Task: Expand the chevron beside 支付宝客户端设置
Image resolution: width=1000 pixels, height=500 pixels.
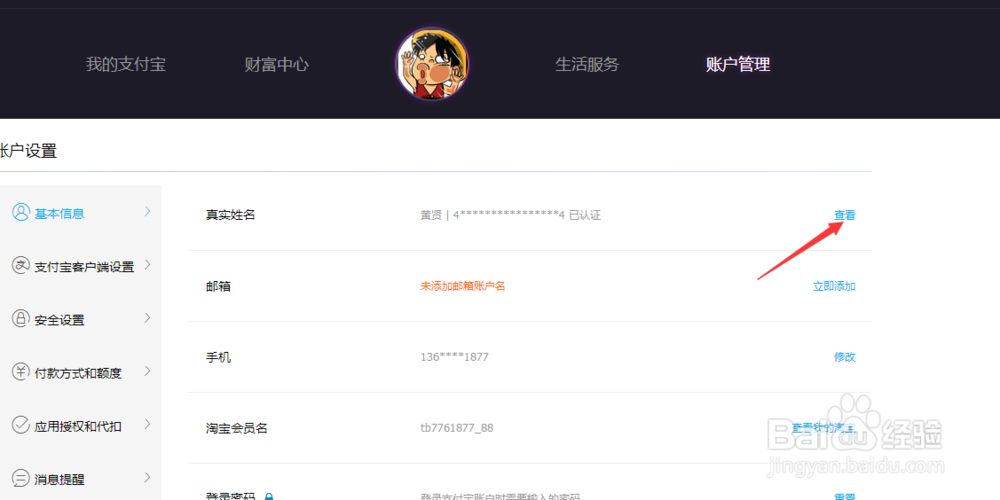Action: [148, 265]
